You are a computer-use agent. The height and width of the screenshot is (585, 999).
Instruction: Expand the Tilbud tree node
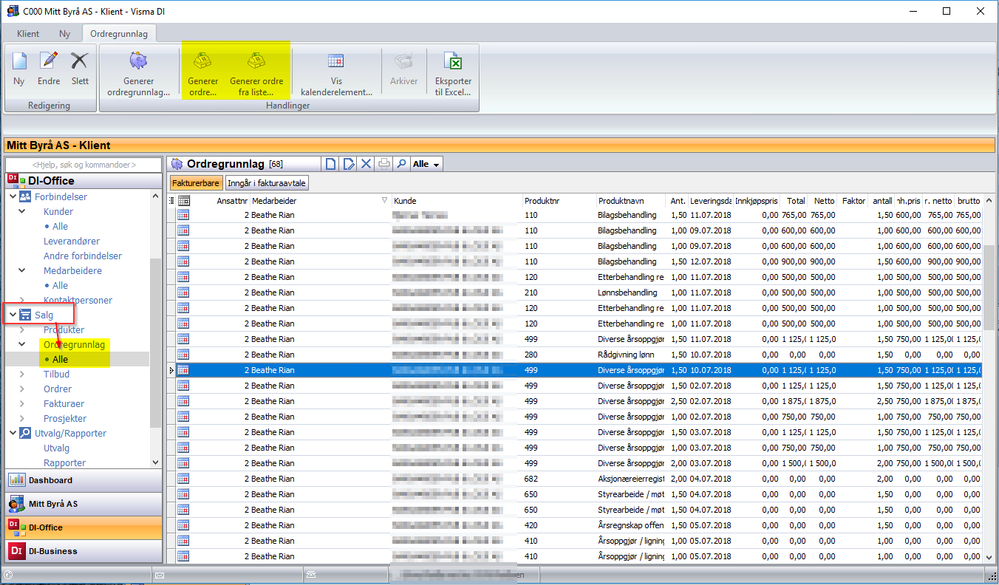point(22,374)
